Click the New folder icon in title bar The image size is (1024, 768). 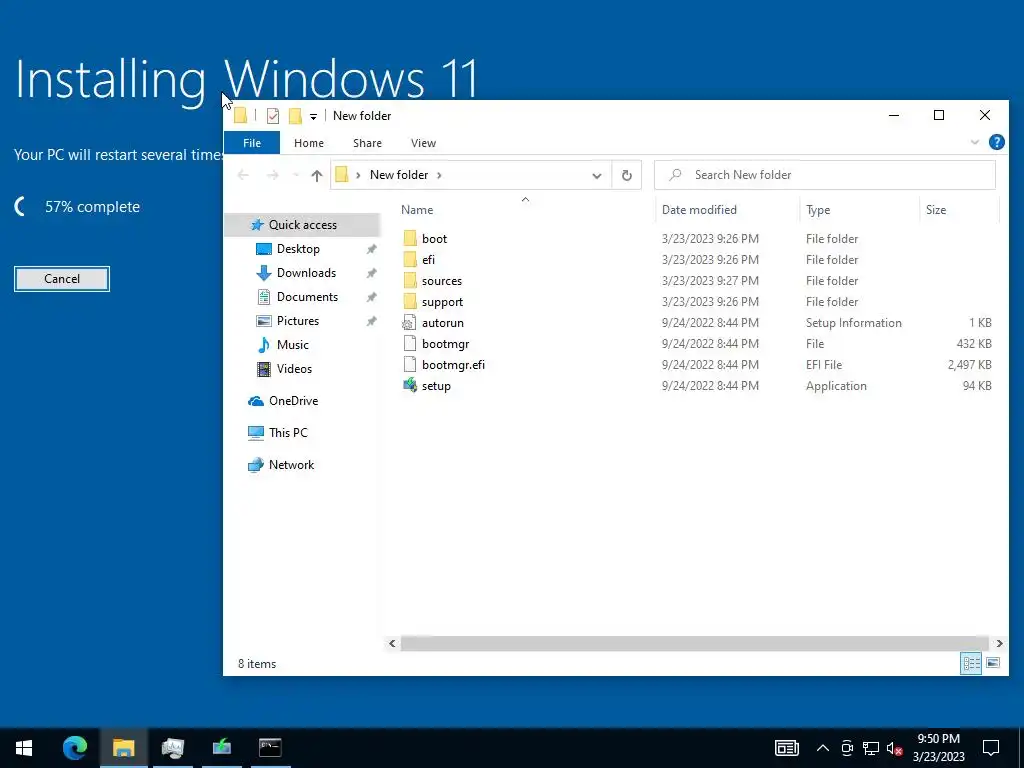point(295,116)
